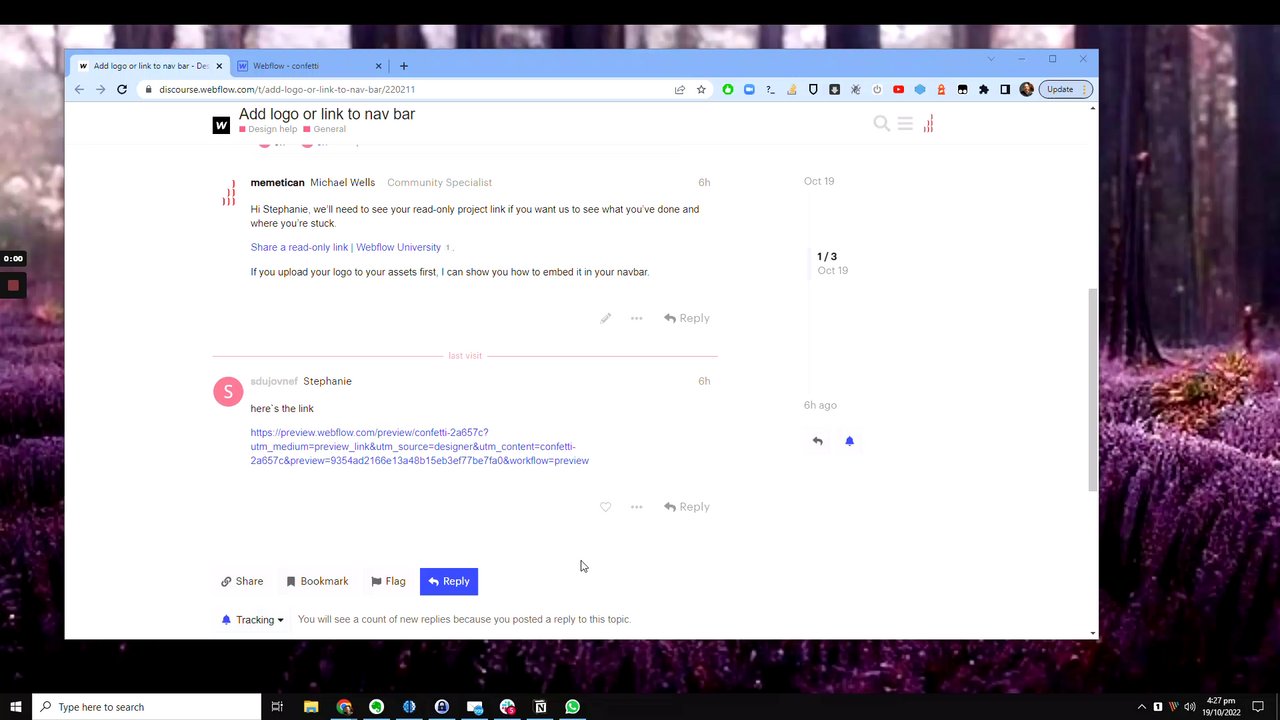Click the 6h timestamp on Stephanie's post
Image resolution: width=1280 pixels, height=720 pixels.
pyautogui.click(x=704, y=381)
